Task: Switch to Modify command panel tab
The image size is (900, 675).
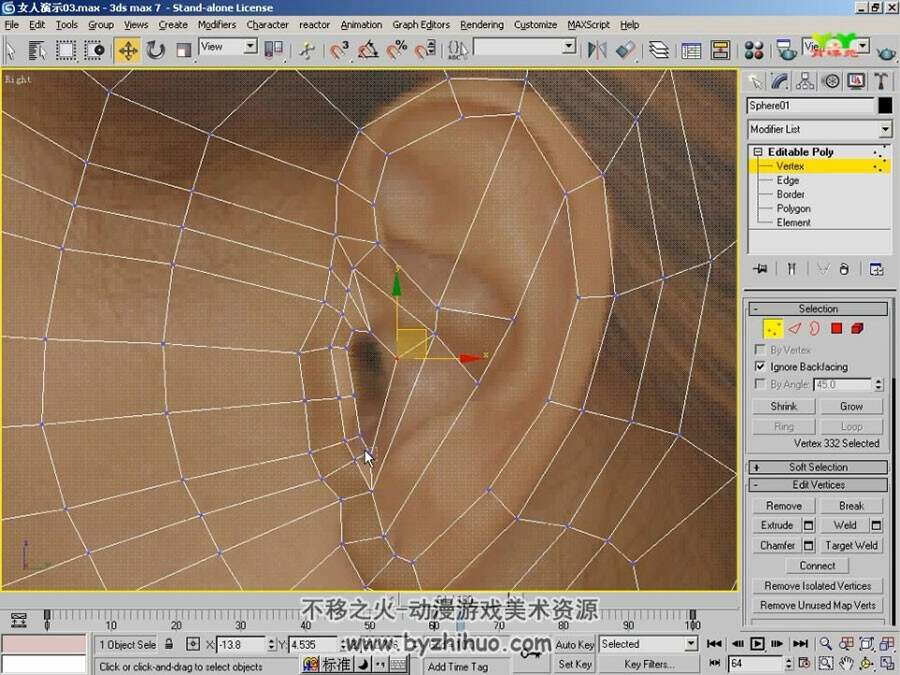Action: 780,82
